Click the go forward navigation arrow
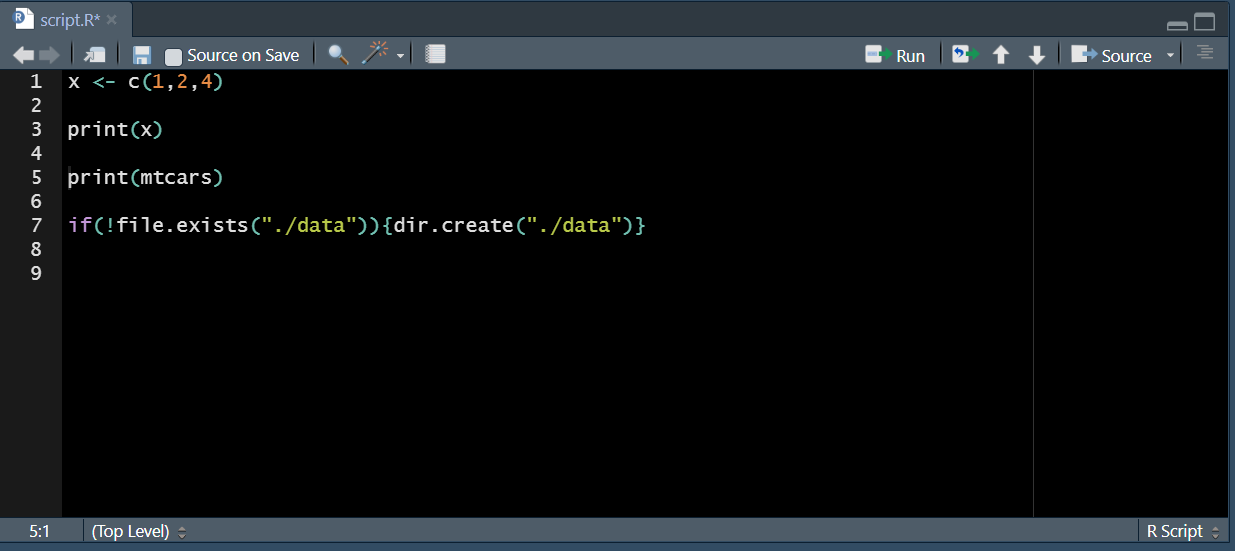The image size is (1235, 551). point(49,55)
